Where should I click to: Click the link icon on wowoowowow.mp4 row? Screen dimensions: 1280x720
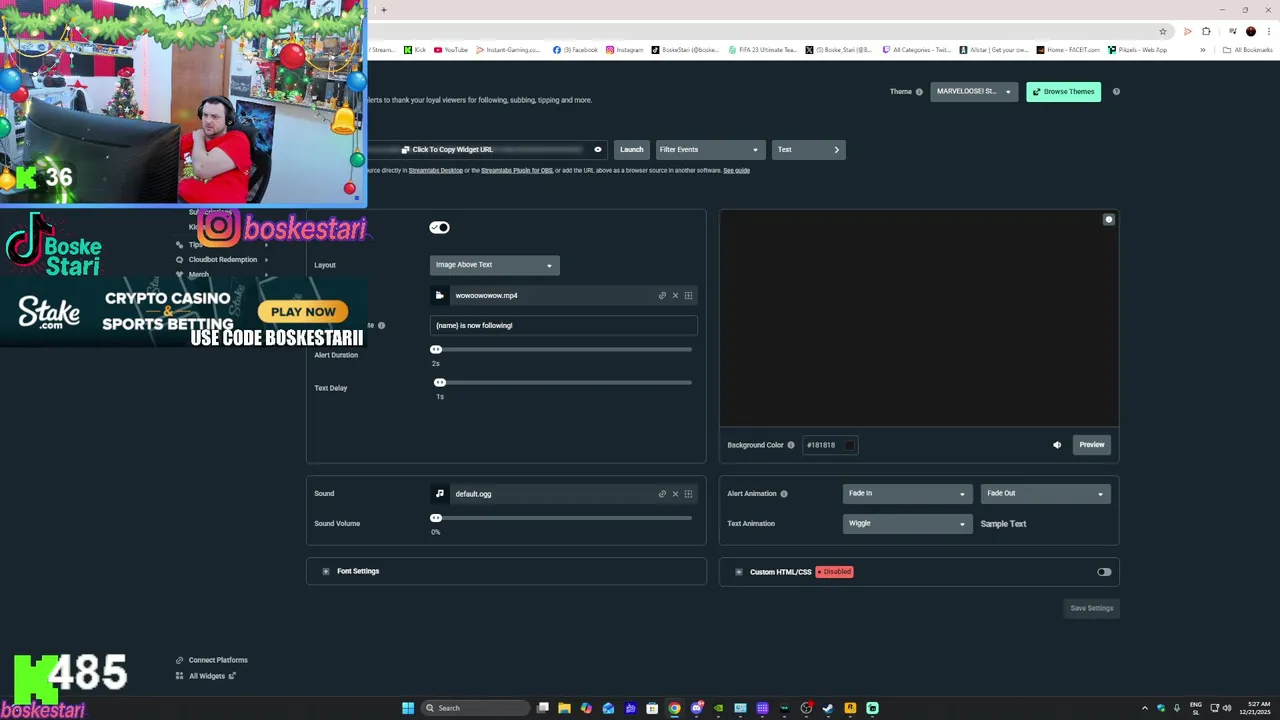click(662, 296)
